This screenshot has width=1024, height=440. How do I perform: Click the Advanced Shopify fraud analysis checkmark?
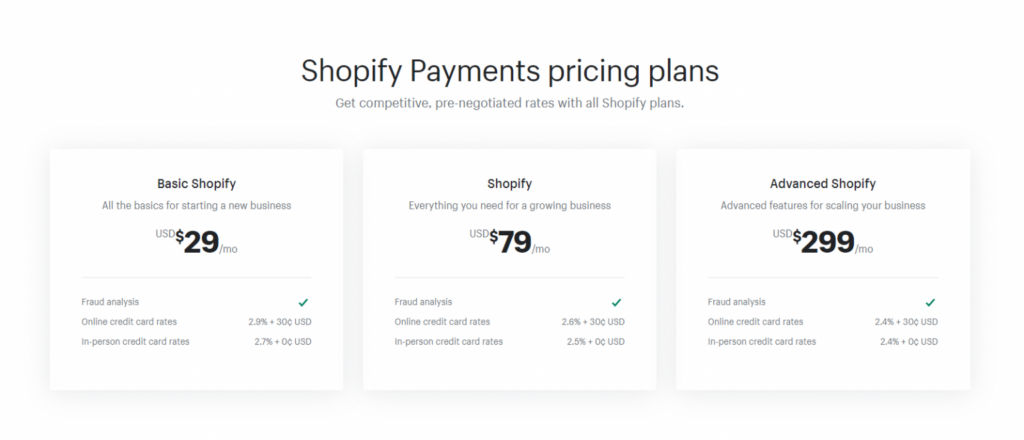tap(930, 302)
